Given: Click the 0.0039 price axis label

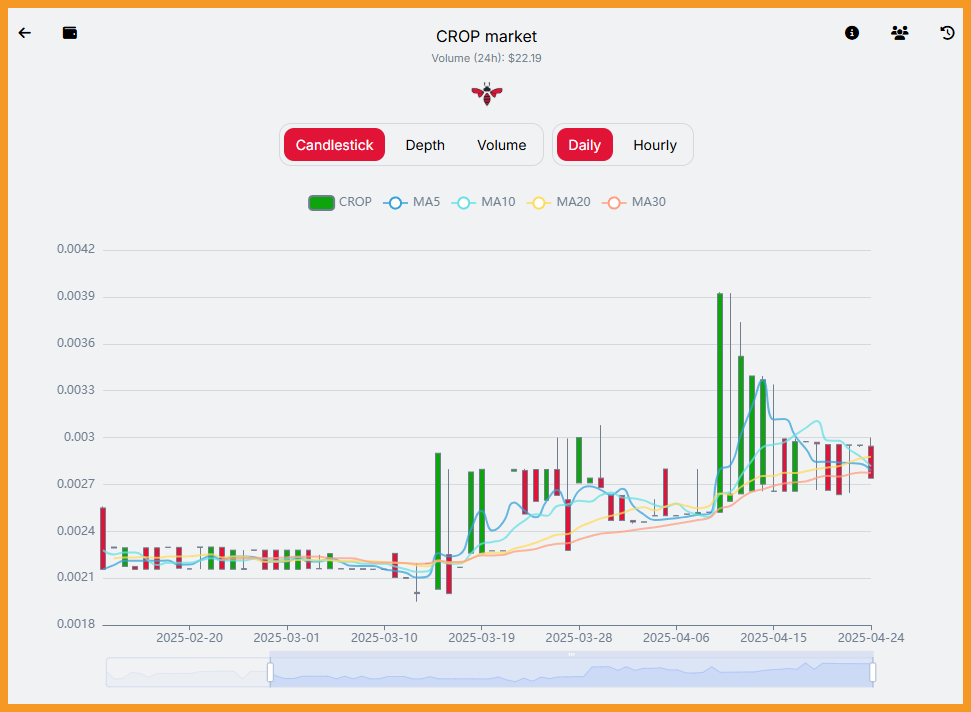Looking at the screenshot, I should click(x=76, y=296).
